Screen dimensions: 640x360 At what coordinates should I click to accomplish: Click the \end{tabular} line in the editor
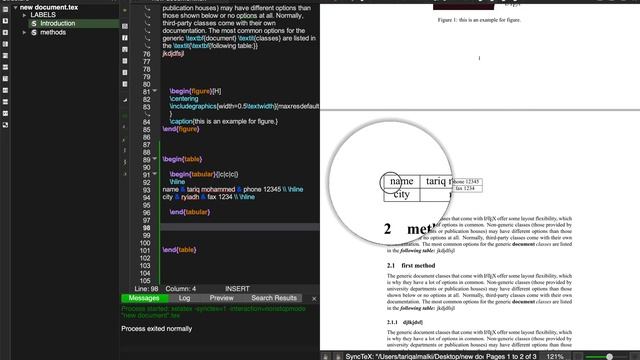[x=189, y=212]
